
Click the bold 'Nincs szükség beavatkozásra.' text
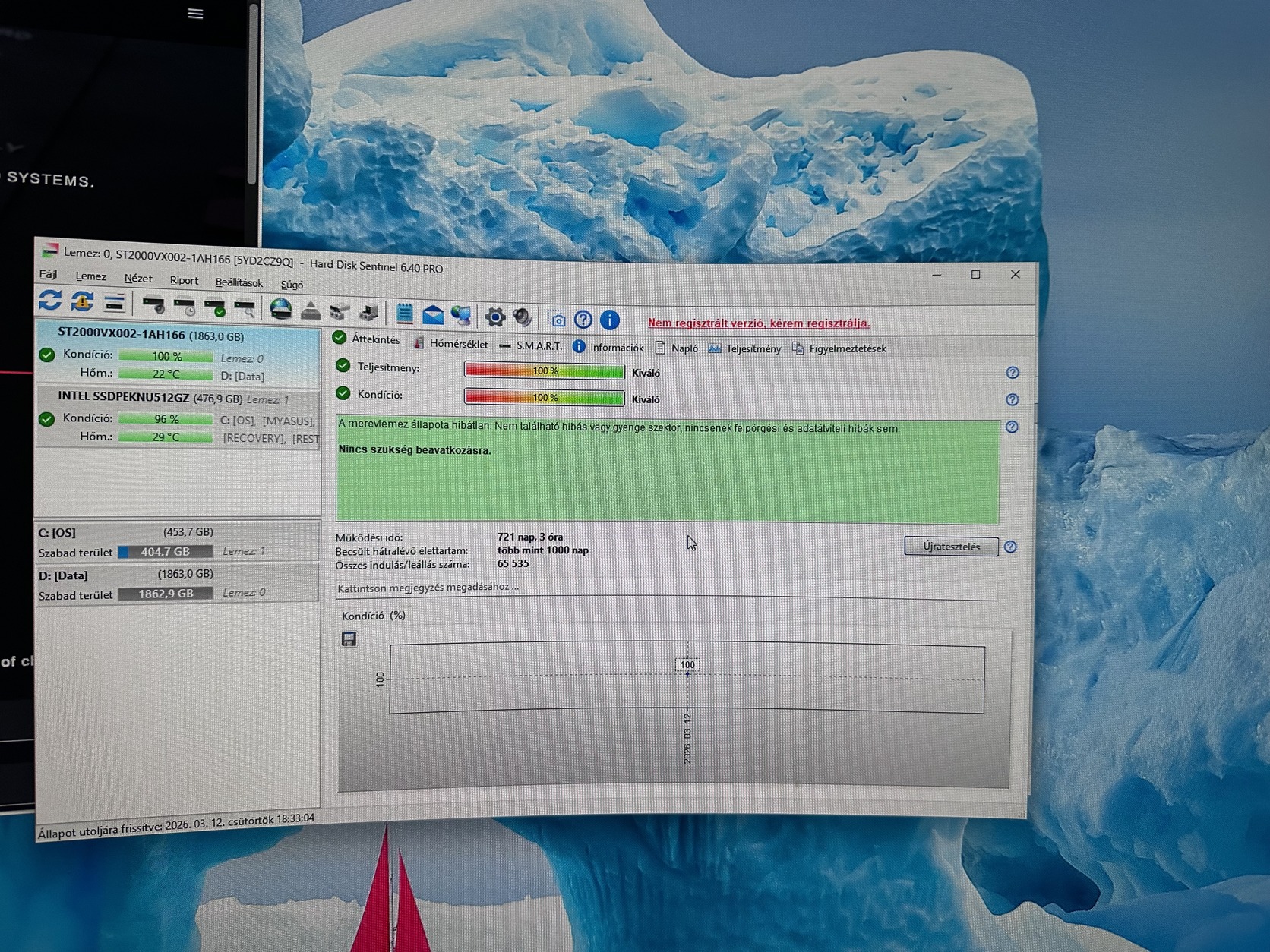[415, 450]
